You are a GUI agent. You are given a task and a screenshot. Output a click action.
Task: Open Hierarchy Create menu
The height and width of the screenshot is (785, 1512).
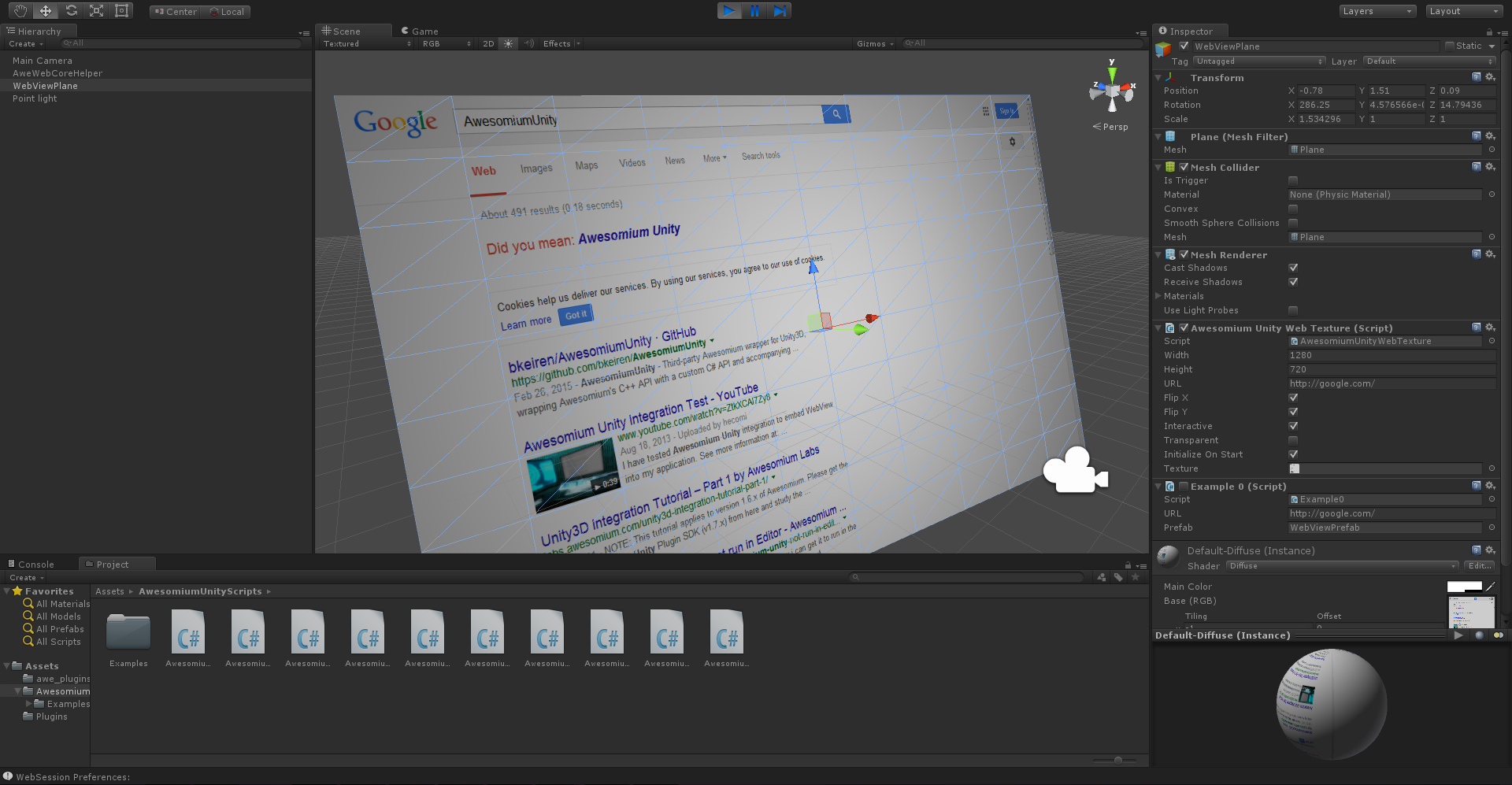click(x=26, y=44)
